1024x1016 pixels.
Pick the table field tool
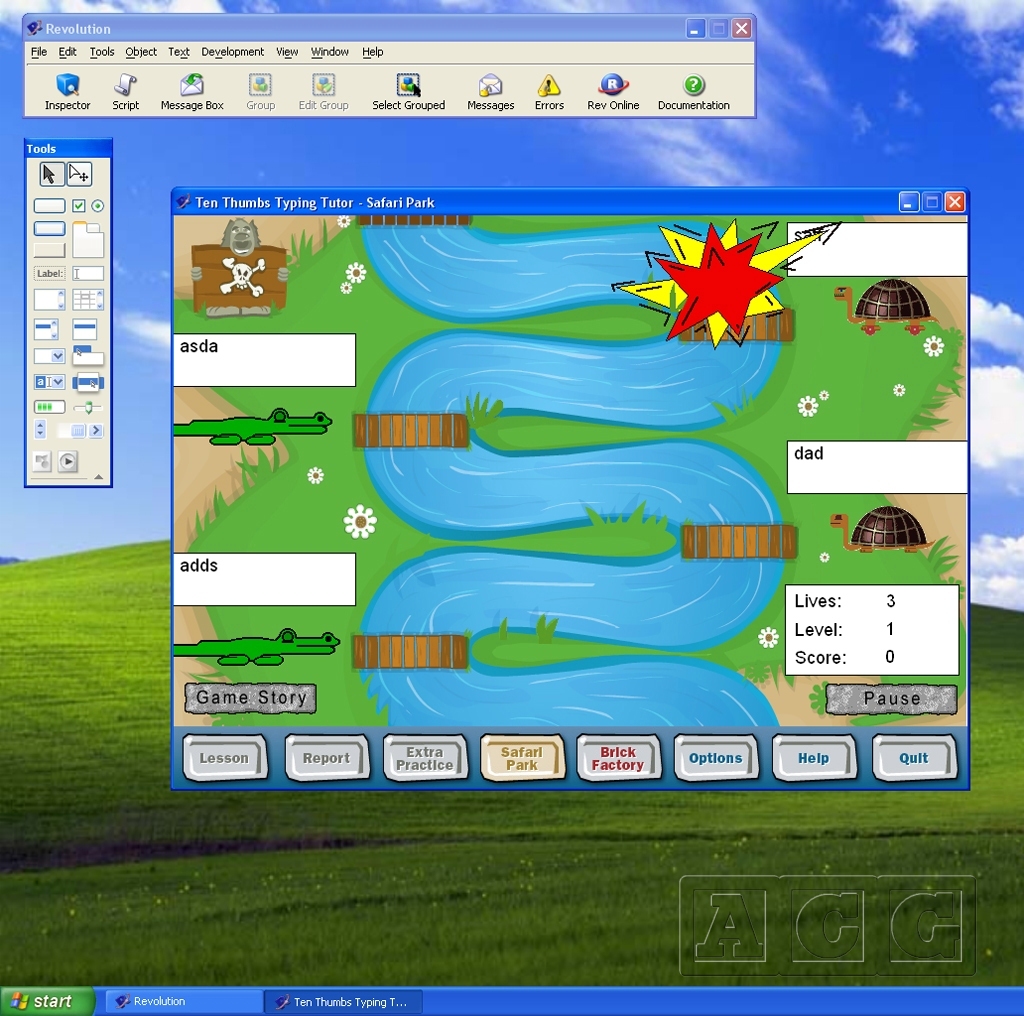(x=88, y=300)
